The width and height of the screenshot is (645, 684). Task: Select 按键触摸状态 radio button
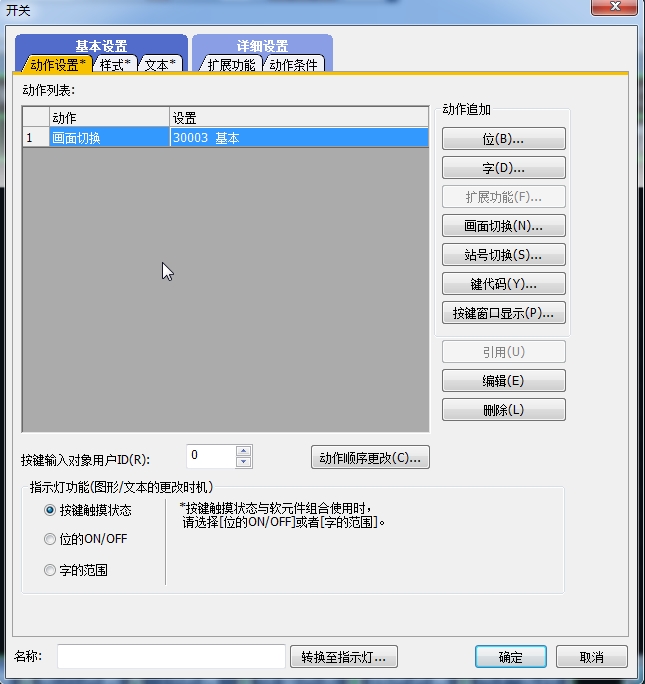click(x=50, y=510)
